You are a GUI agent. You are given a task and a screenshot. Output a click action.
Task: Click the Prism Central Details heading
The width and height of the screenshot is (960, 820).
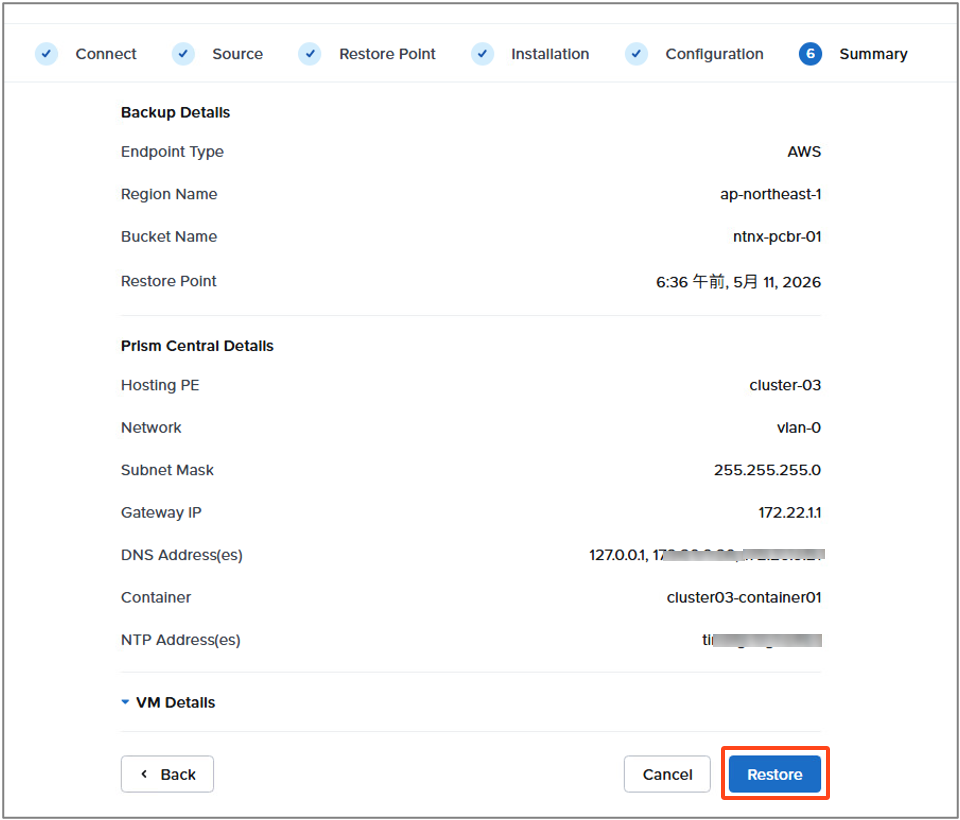pos(197,346)
